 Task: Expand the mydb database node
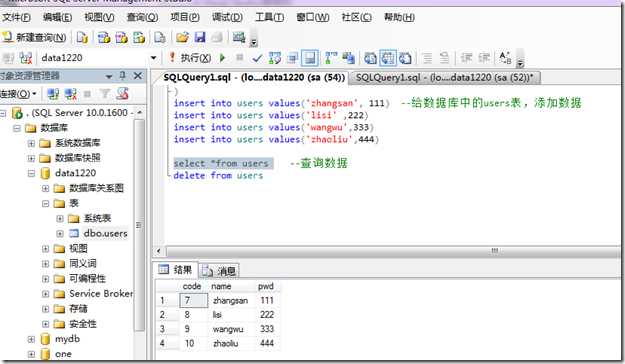[x=31, y=339]
